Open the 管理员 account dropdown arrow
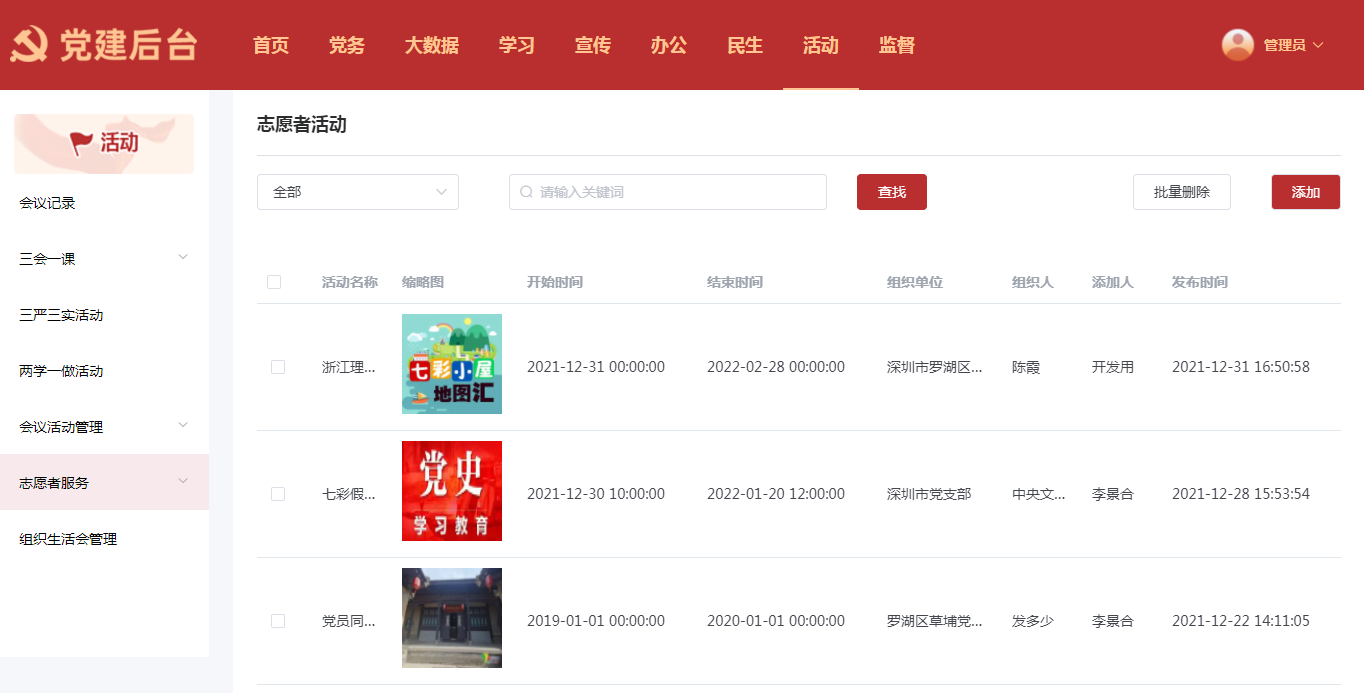The image size is (1364, 693). tap(1318, 45)
